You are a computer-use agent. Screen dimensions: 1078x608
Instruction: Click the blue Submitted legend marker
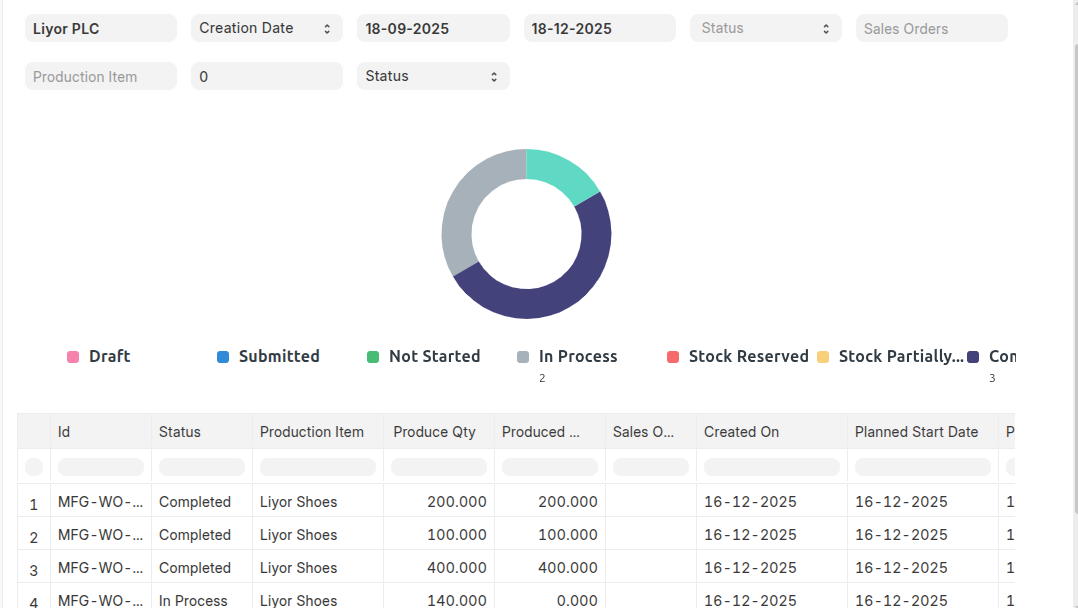pos(223,357)
